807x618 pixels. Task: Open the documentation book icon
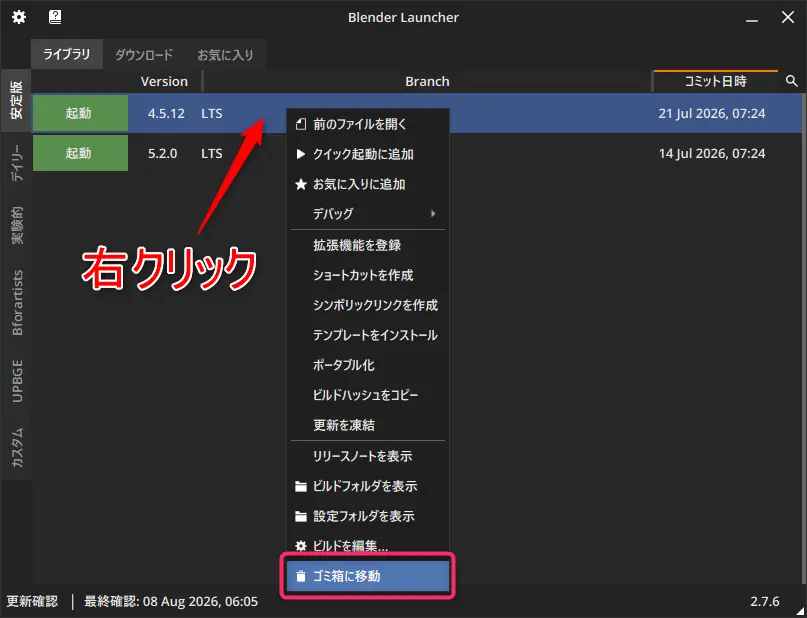tap(55, 17)
